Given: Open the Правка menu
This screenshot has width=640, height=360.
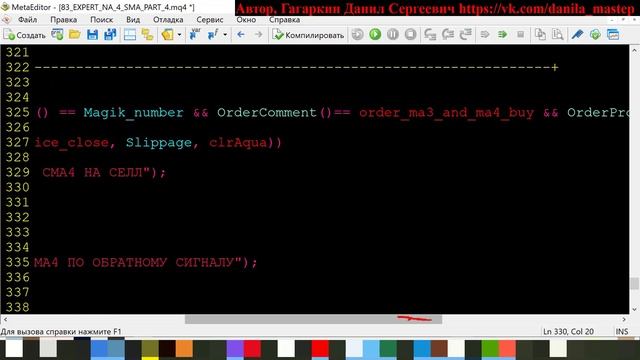Looking at the screenshot, I should coord(64,20).
